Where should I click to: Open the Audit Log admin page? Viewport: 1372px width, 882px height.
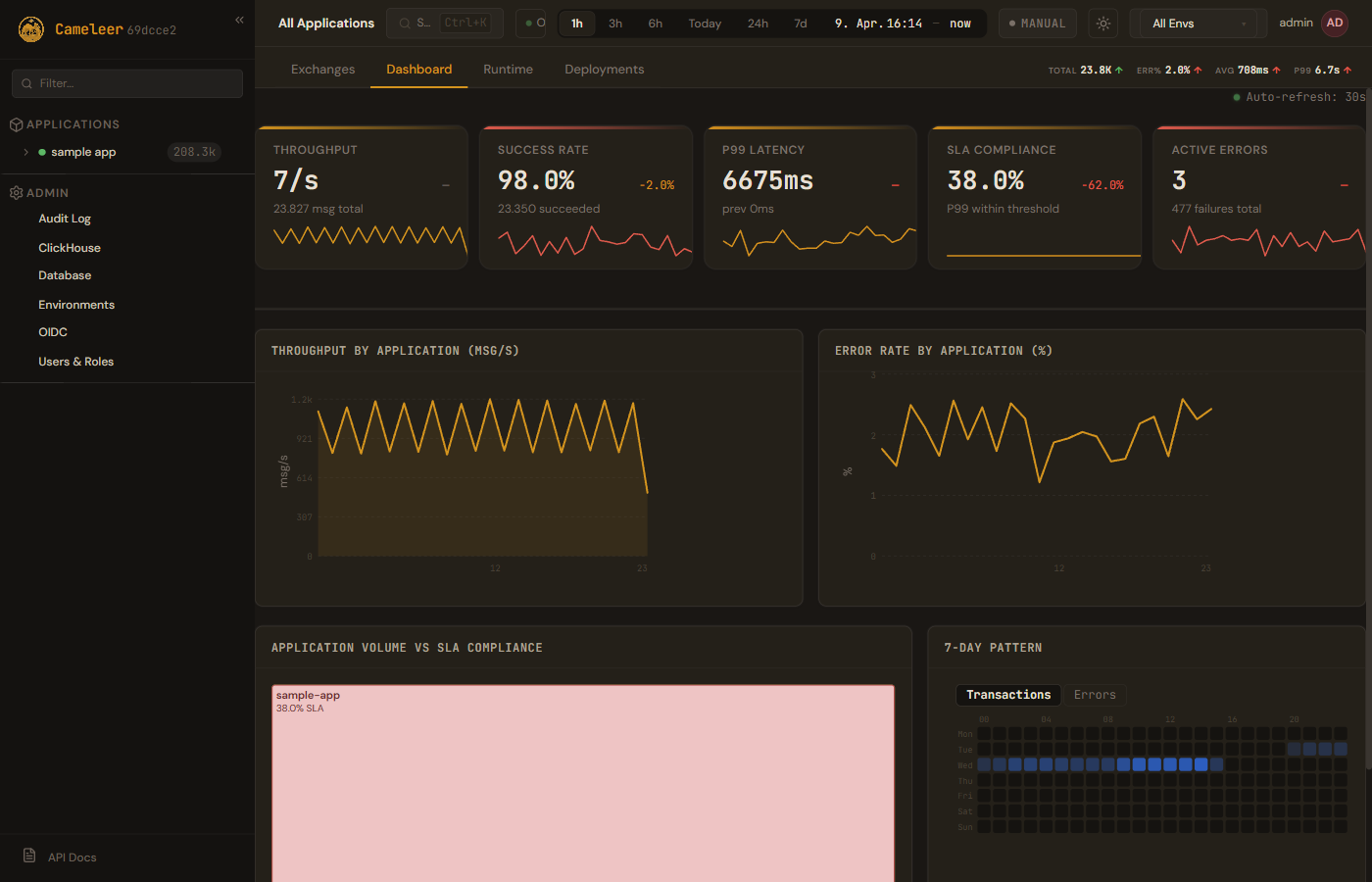coord(65,219)
